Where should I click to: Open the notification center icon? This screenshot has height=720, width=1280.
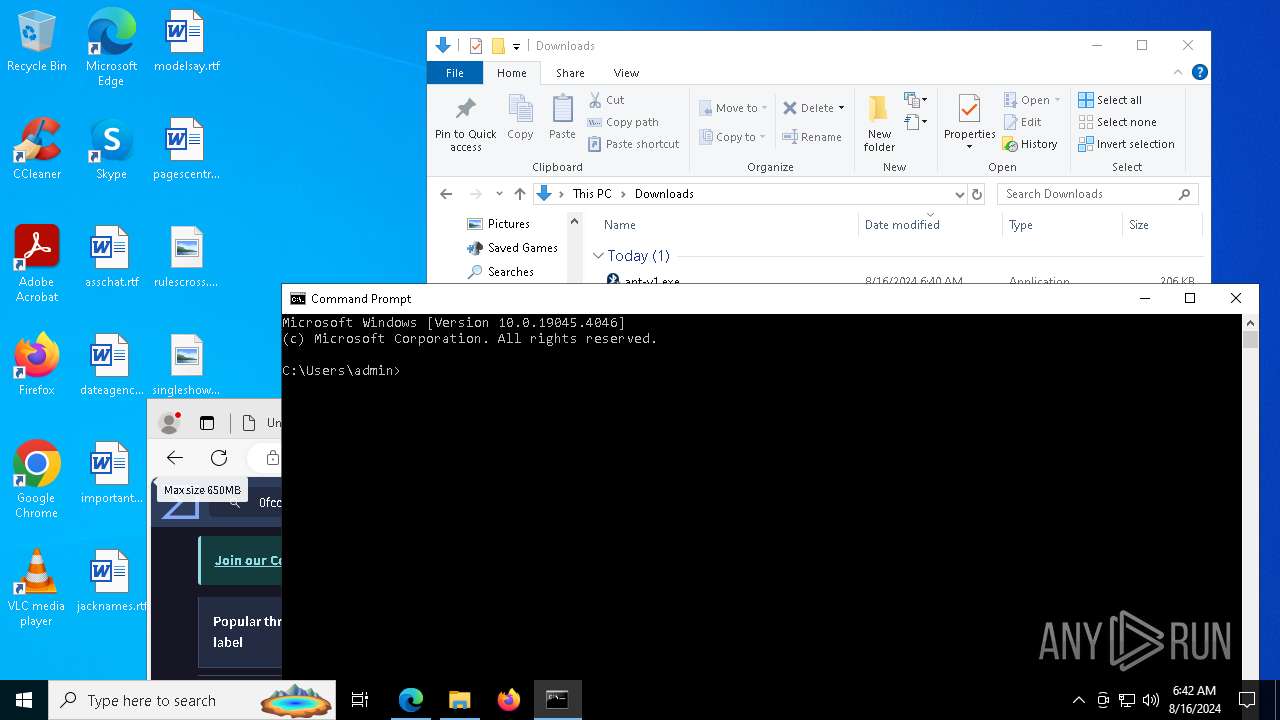pyautogui.click(x=1247, y=700)
